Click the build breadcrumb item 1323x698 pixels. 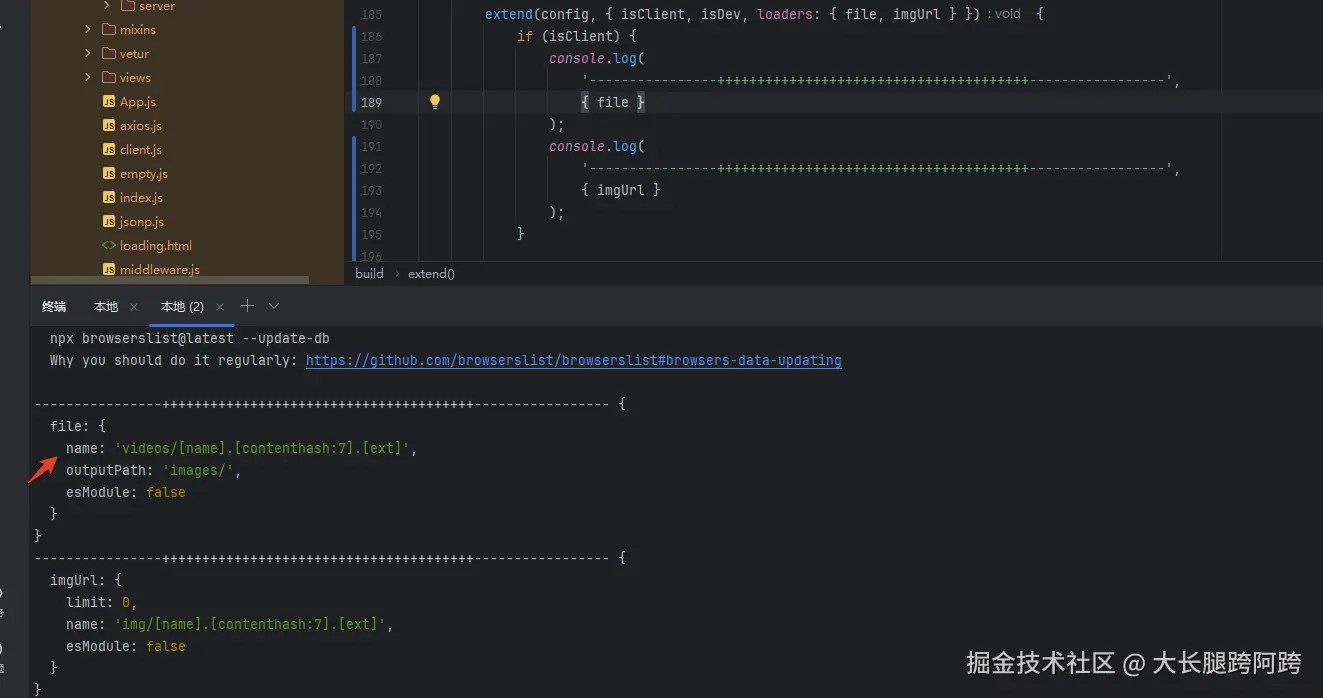(369, 274)
